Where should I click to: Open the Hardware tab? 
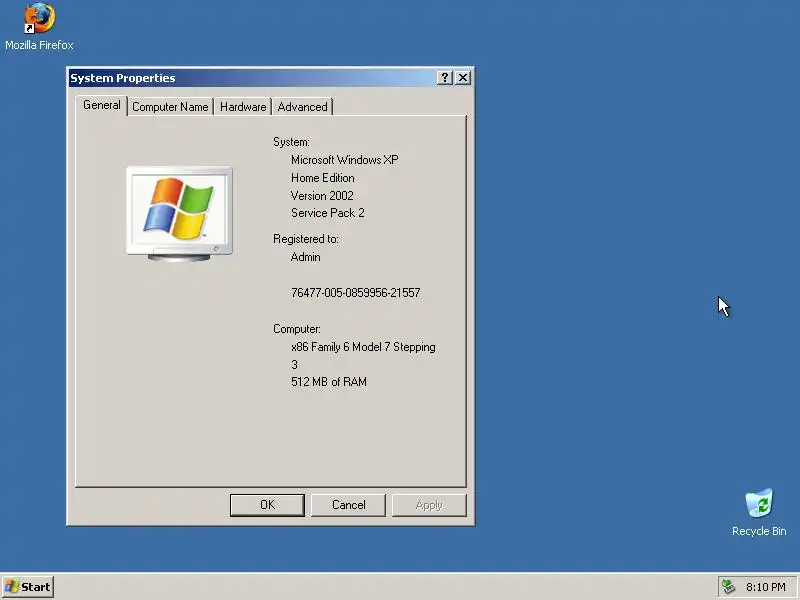[243, 107]
